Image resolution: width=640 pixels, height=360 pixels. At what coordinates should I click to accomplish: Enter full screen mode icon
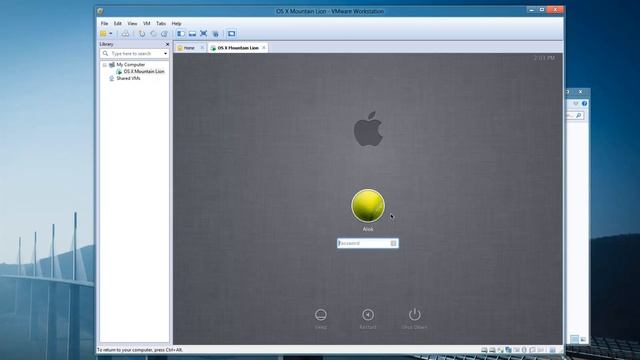coord(203,34)
